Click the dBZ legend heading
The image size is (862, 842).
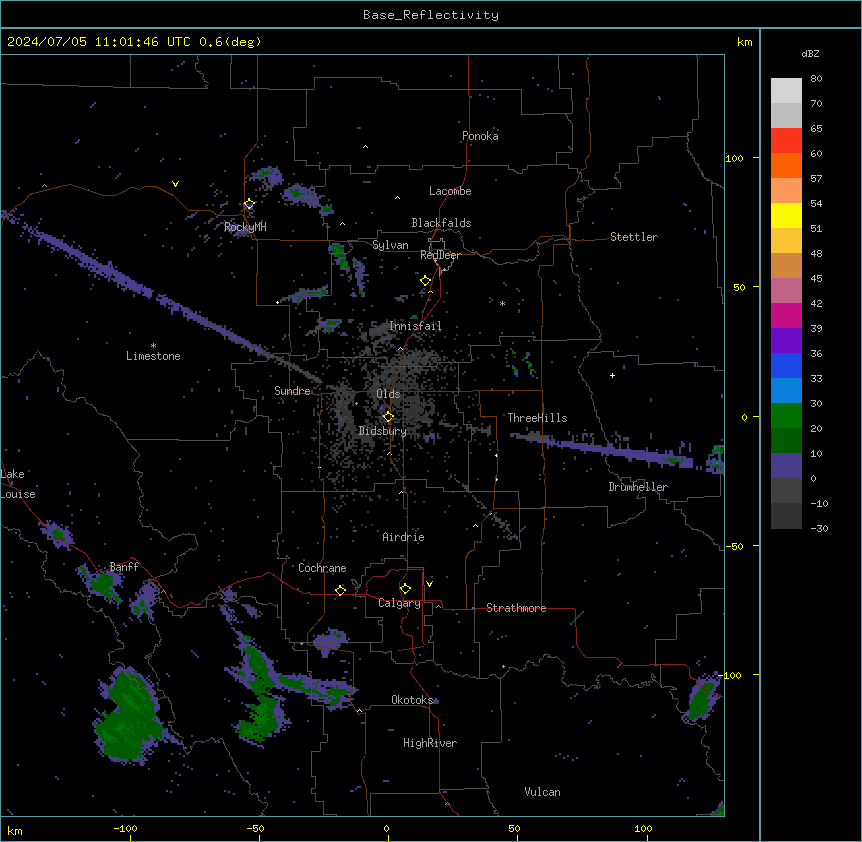(810, 53)
